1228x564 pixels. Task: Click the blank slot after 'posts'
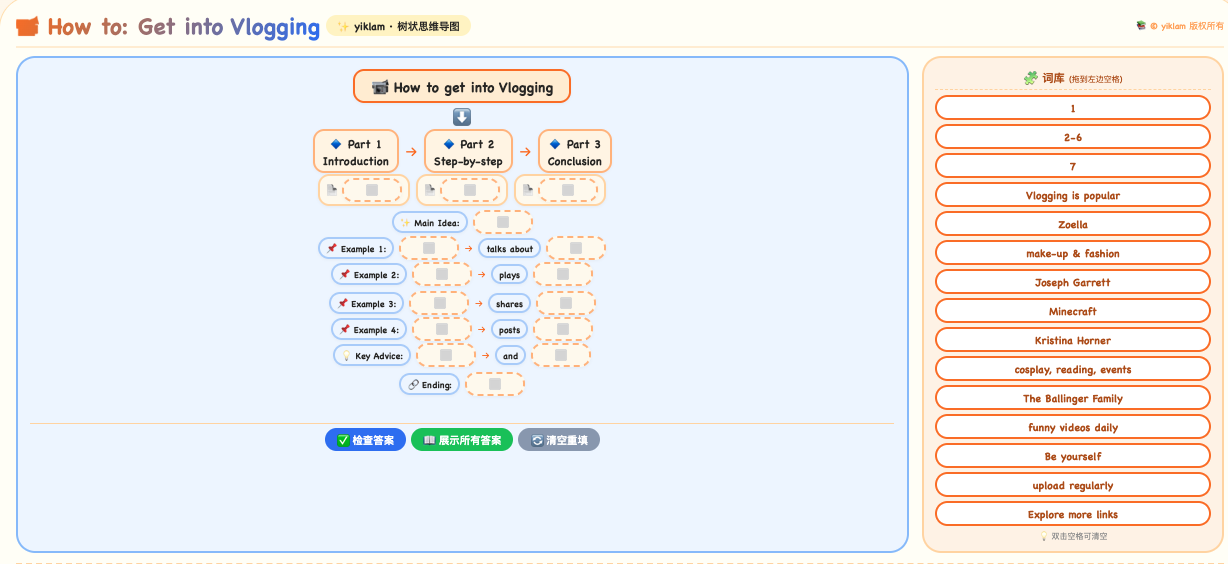pos(563,329)
